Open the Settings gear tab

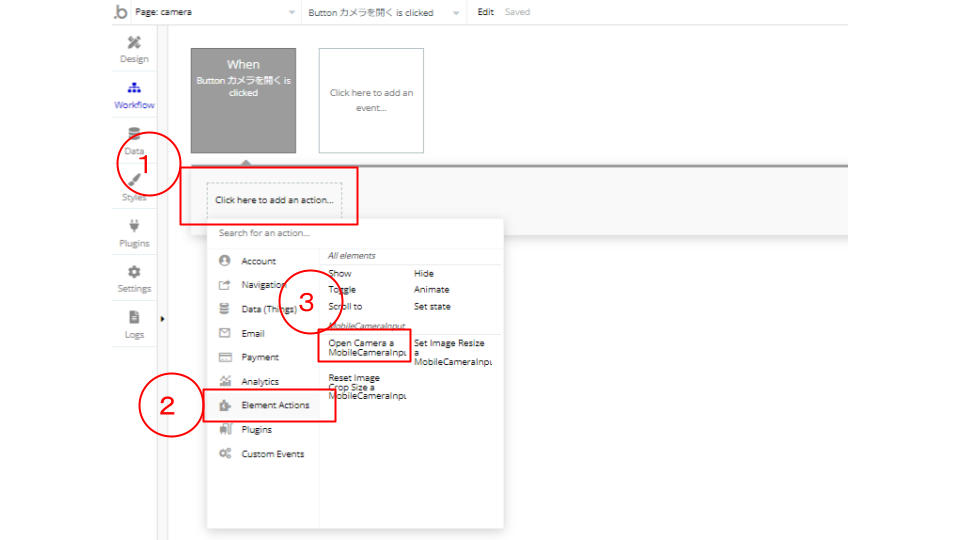tap(134, 279)
